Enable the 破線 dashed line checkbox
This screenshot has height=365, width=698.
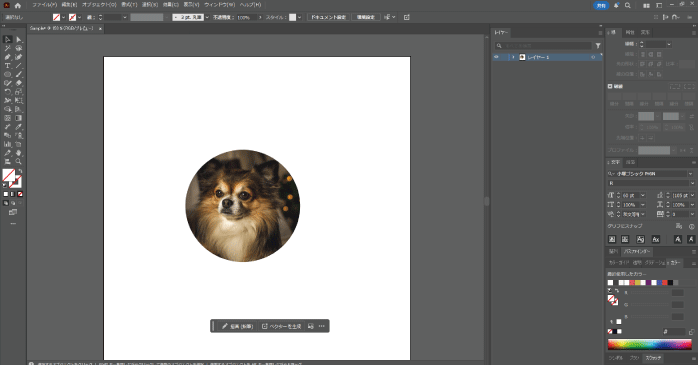[x=610, y=86]
